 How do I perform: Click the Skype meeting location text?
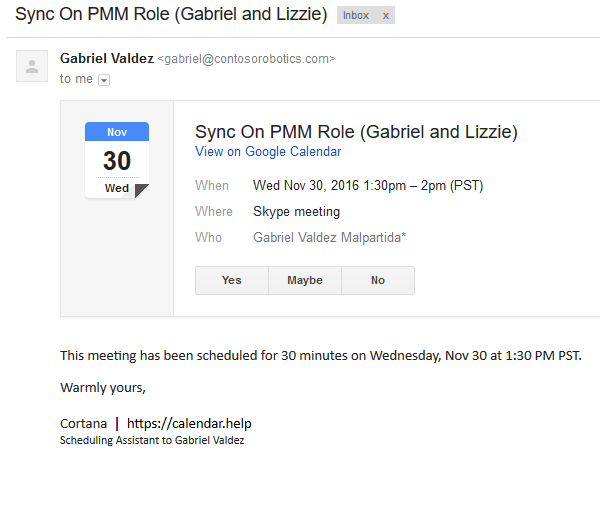point(296,211)
